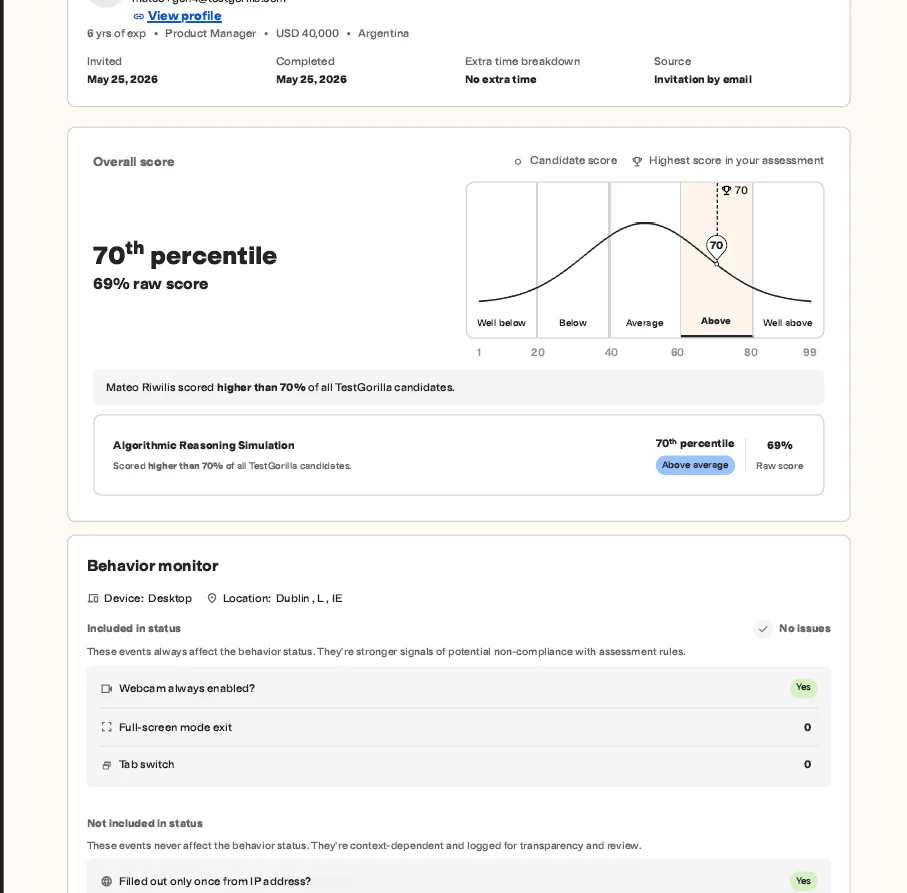This screenshot has width=907, height=893.
Task: Click the Device desktop icon
Action: pyautogui.click(x=93, y=599)
